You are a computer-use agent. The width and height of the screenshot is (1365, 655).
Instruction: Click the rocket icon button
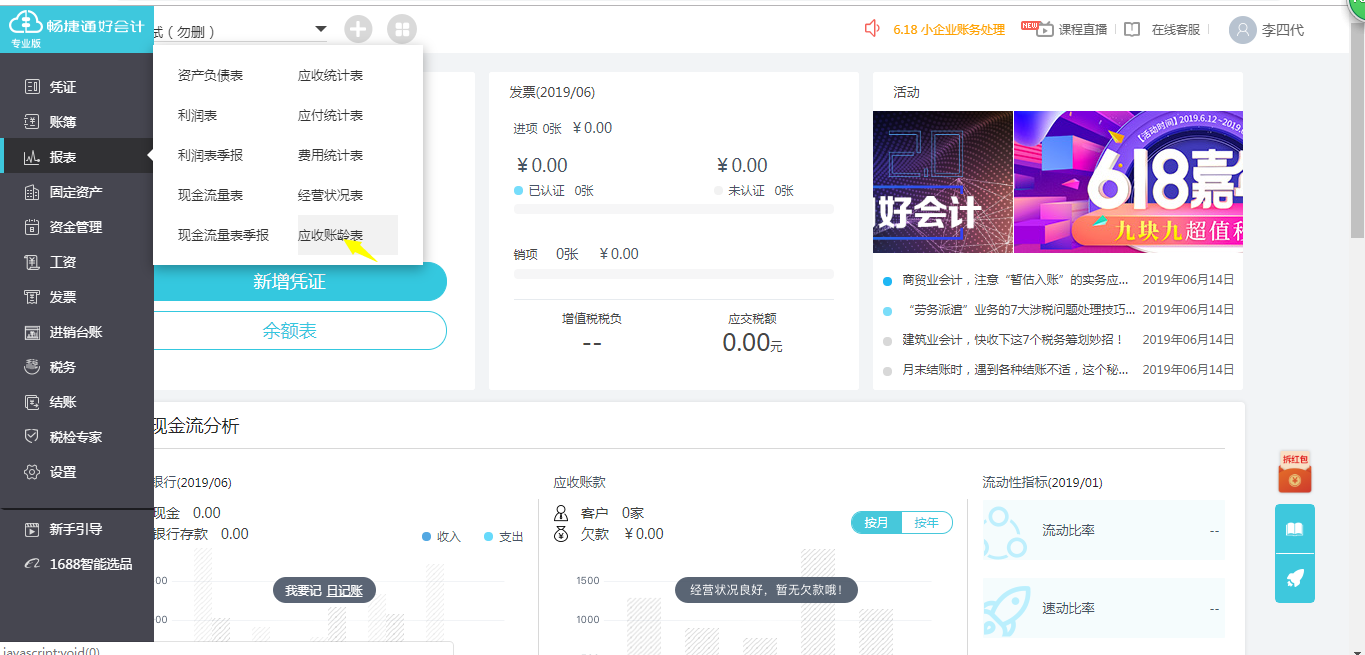(x=1294, y=579)
